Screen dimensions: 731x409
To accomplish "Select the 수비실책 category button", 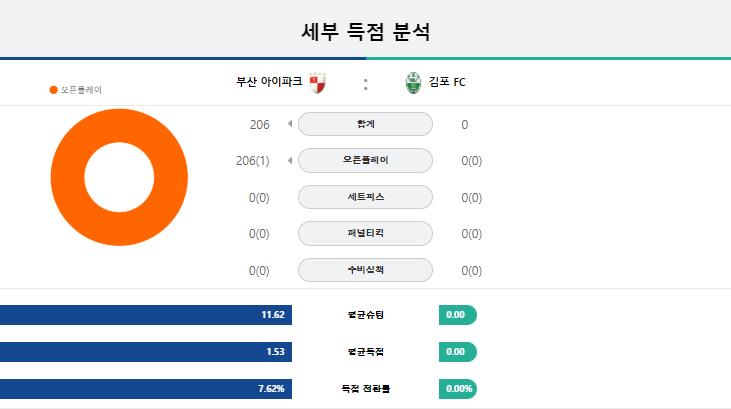I will (x=366, y=270).
